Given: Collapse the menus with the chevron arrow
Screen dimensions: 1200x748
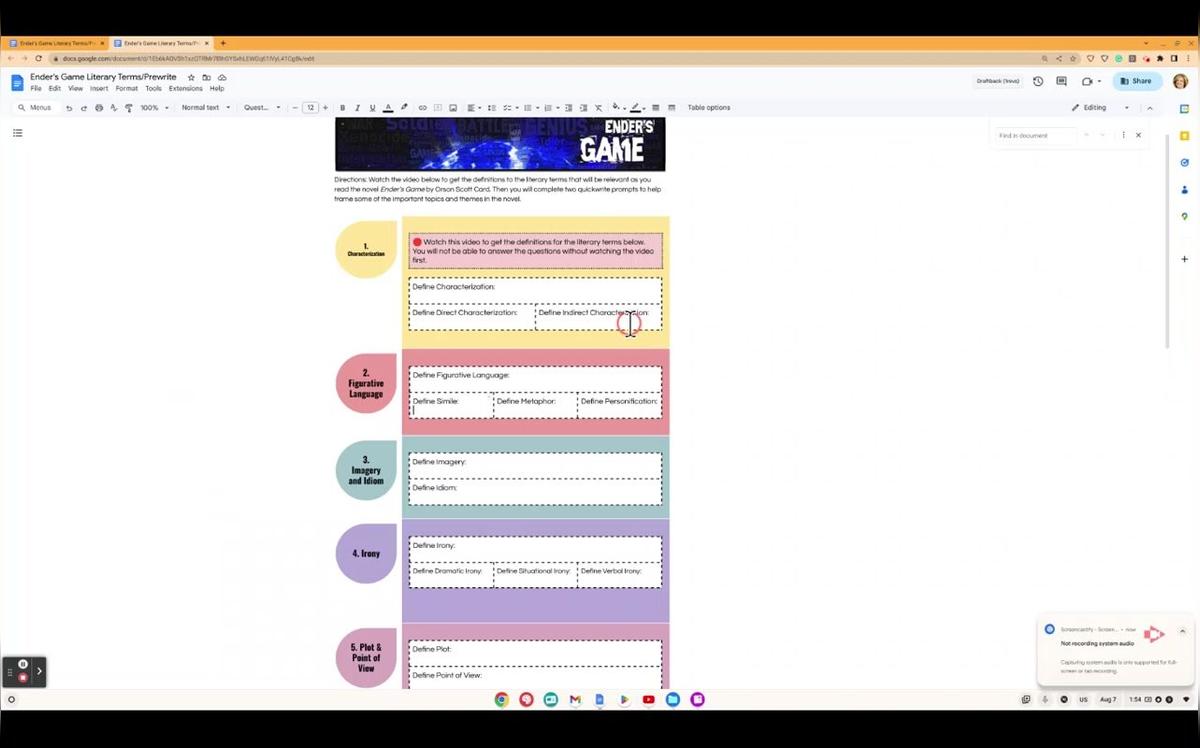Looking at the screenshot, I should (x=1150, y=108).
